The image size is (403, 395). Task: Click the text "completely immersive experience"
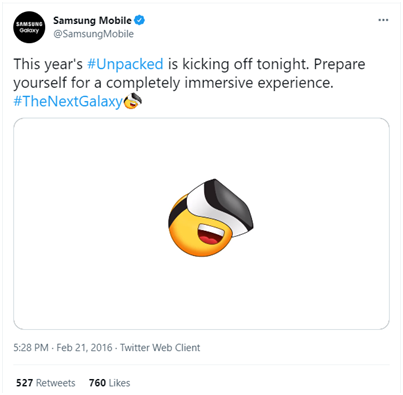coord(220,83)
